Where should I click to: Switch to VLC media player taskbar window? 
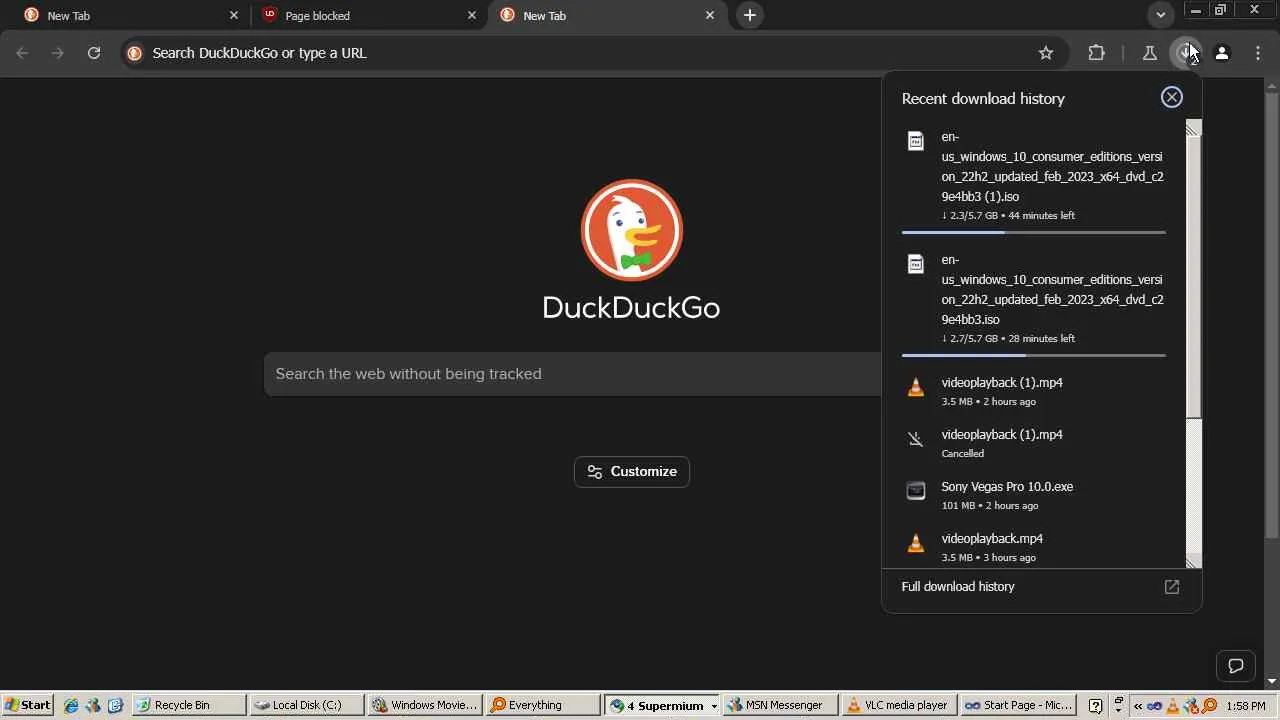[898, 705]
